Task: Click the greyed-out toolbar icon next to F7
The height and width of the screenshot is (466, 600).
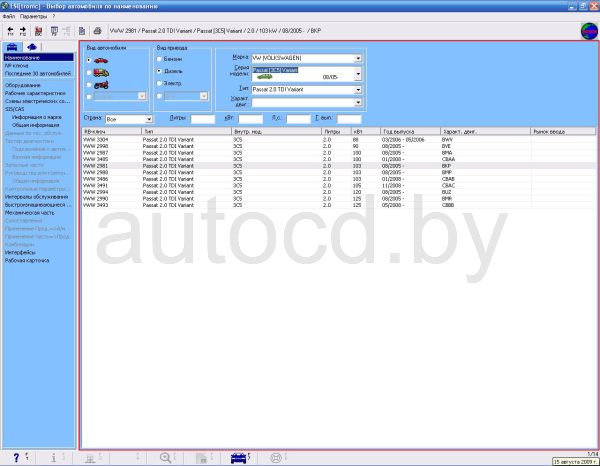Action: click(x=67, y=31)
